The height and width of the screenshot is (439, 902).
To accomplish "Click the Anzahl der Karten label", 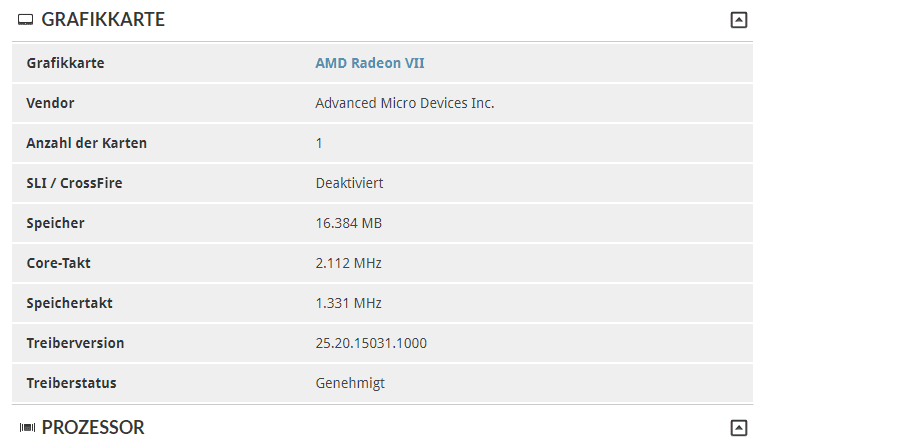I will point(86,143).
